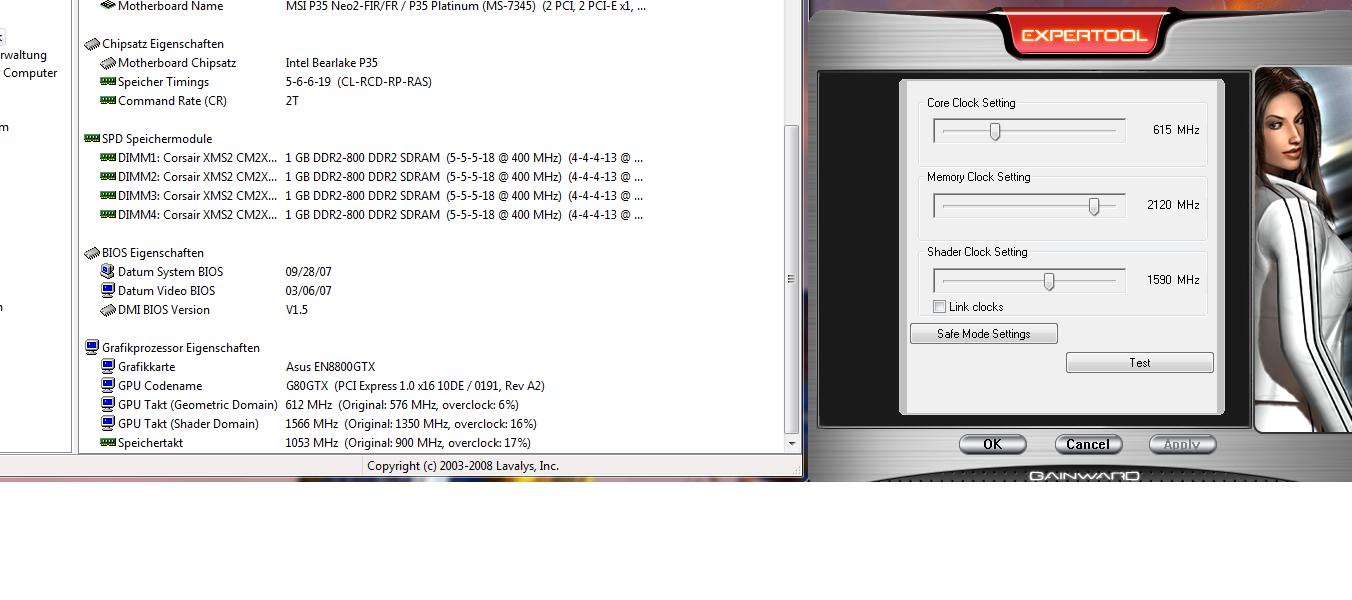Click the DMI BIOS Version icon

108,310
